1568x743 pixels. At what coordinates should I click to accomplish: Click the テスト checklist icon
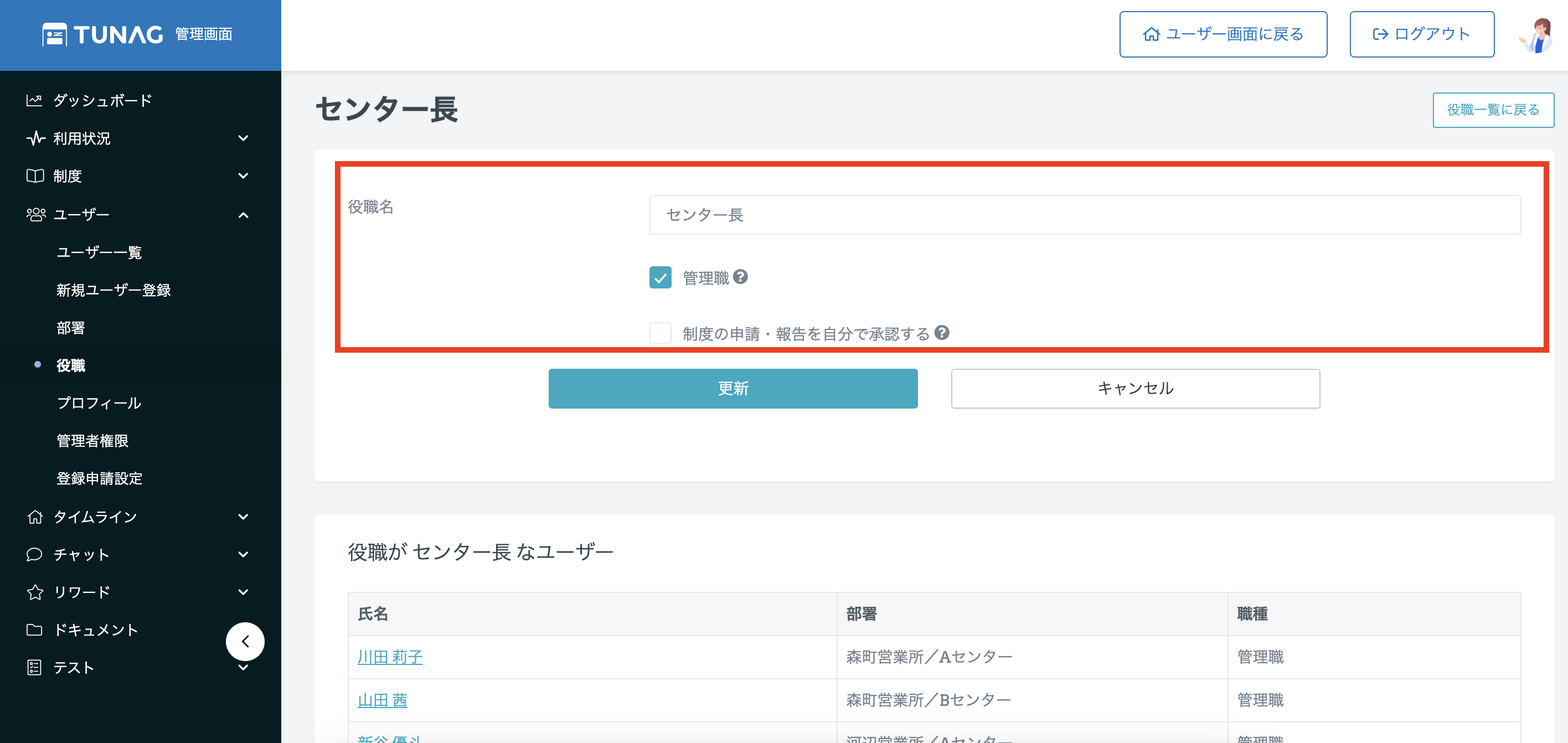pos(35,668)
